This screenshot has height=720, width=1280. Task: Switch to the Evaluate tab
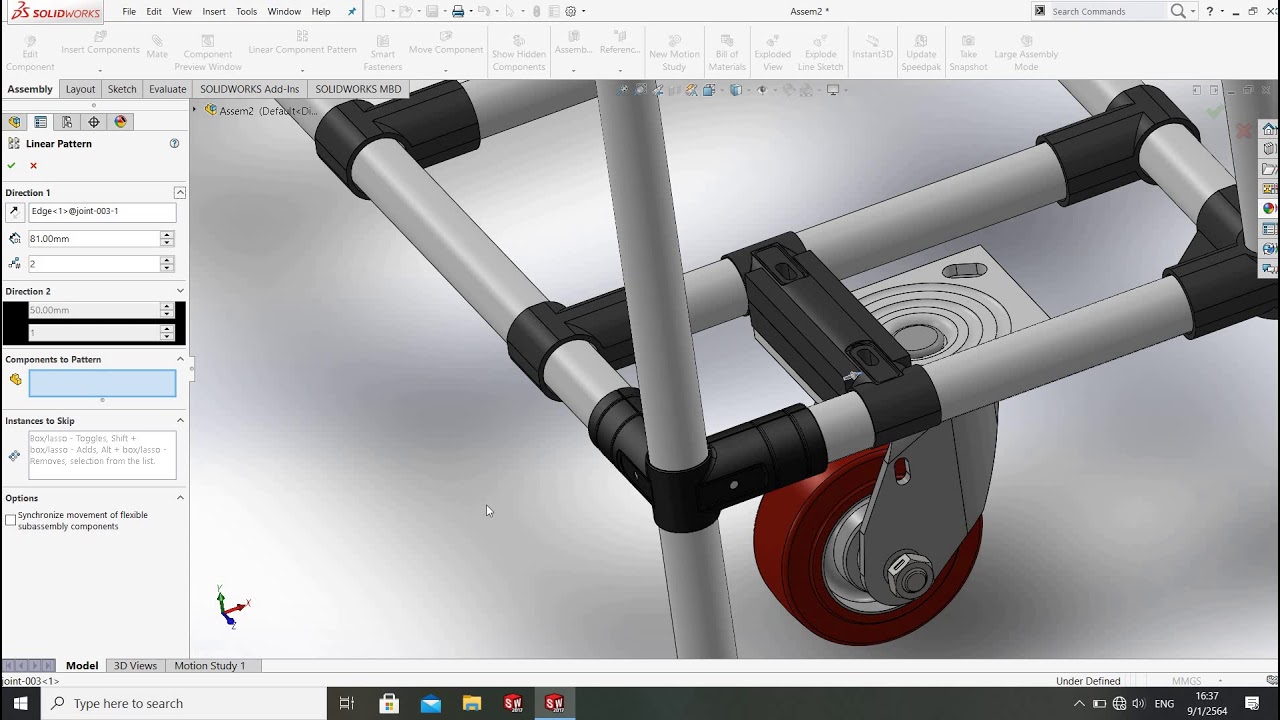(167, 89)
